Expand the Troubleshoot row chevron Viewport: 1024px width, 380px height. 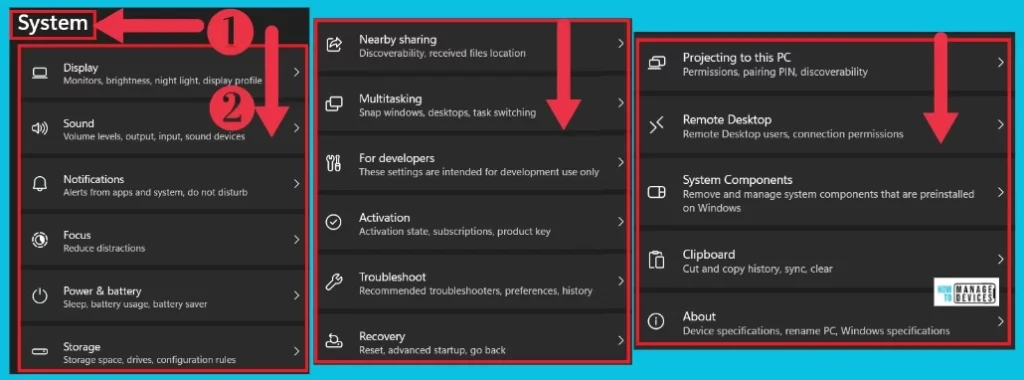[620, 281]
